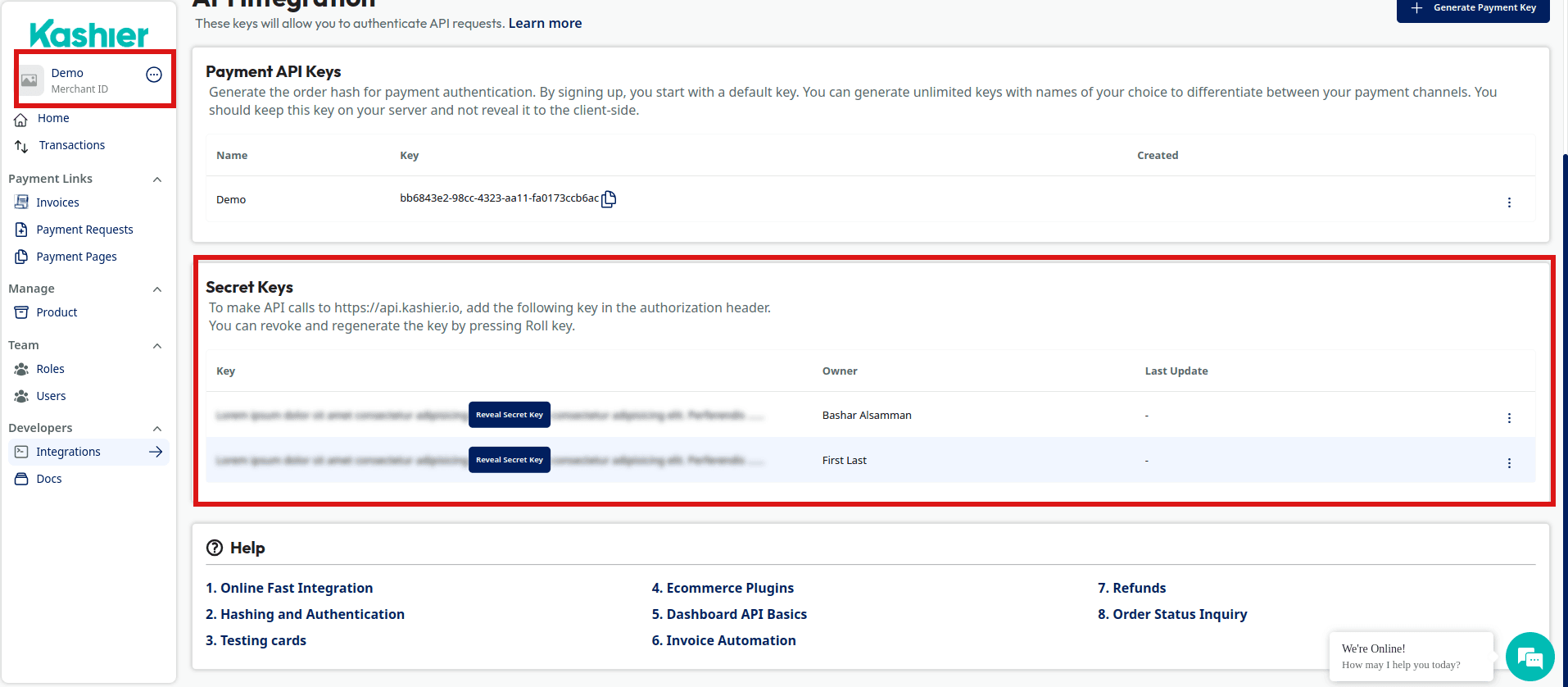Reveal secret key for Bashar Alsamman

pos(510,415)
